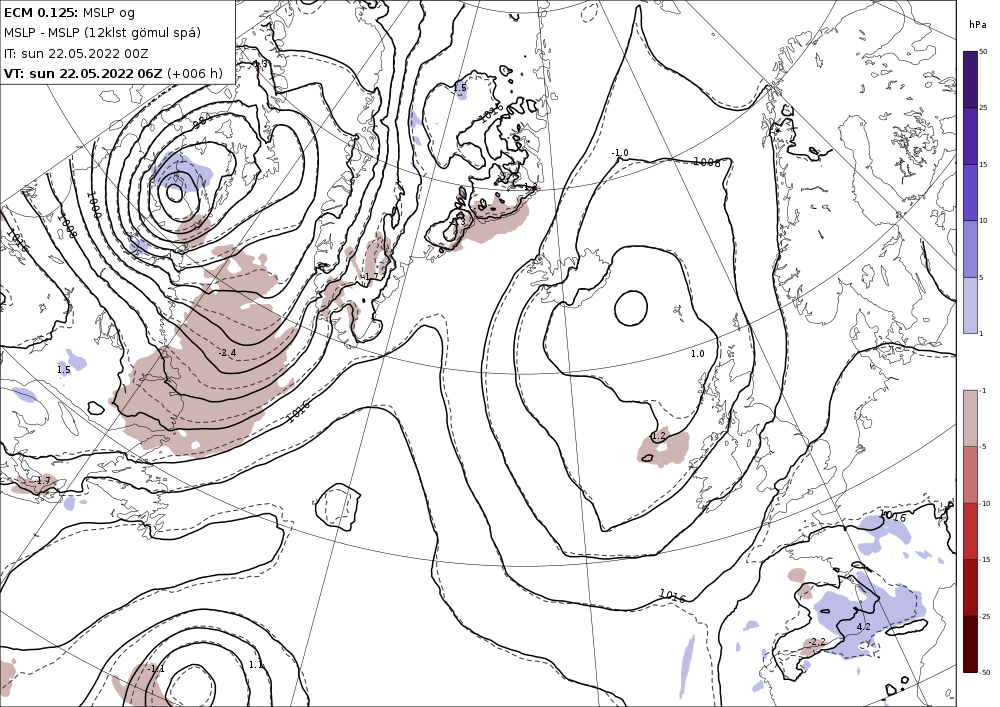Click the '-10' tick label on the red legend
The image size is (1000, 707).
tap(985, 503)
